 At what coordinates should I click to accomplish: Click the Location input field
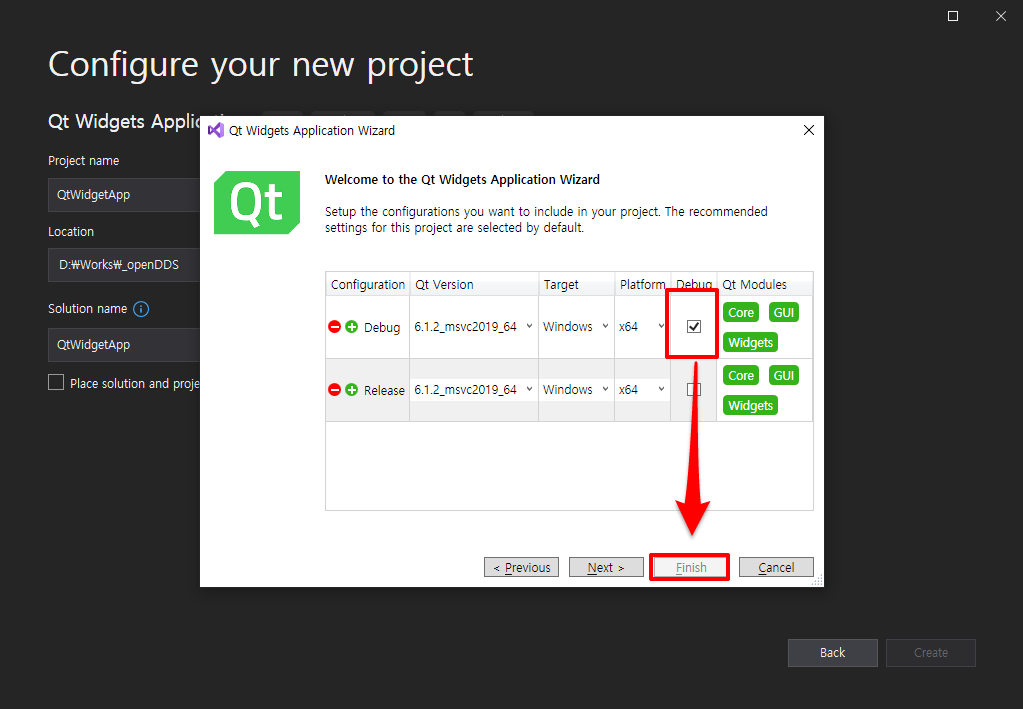coord(124,265)
